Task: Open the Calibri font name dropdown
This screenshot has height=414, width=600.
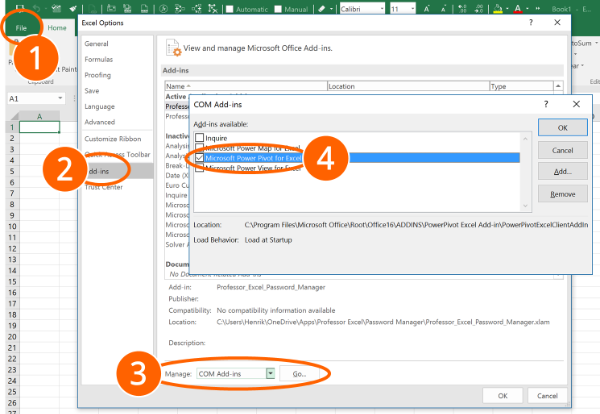Action: pos(382,9)
